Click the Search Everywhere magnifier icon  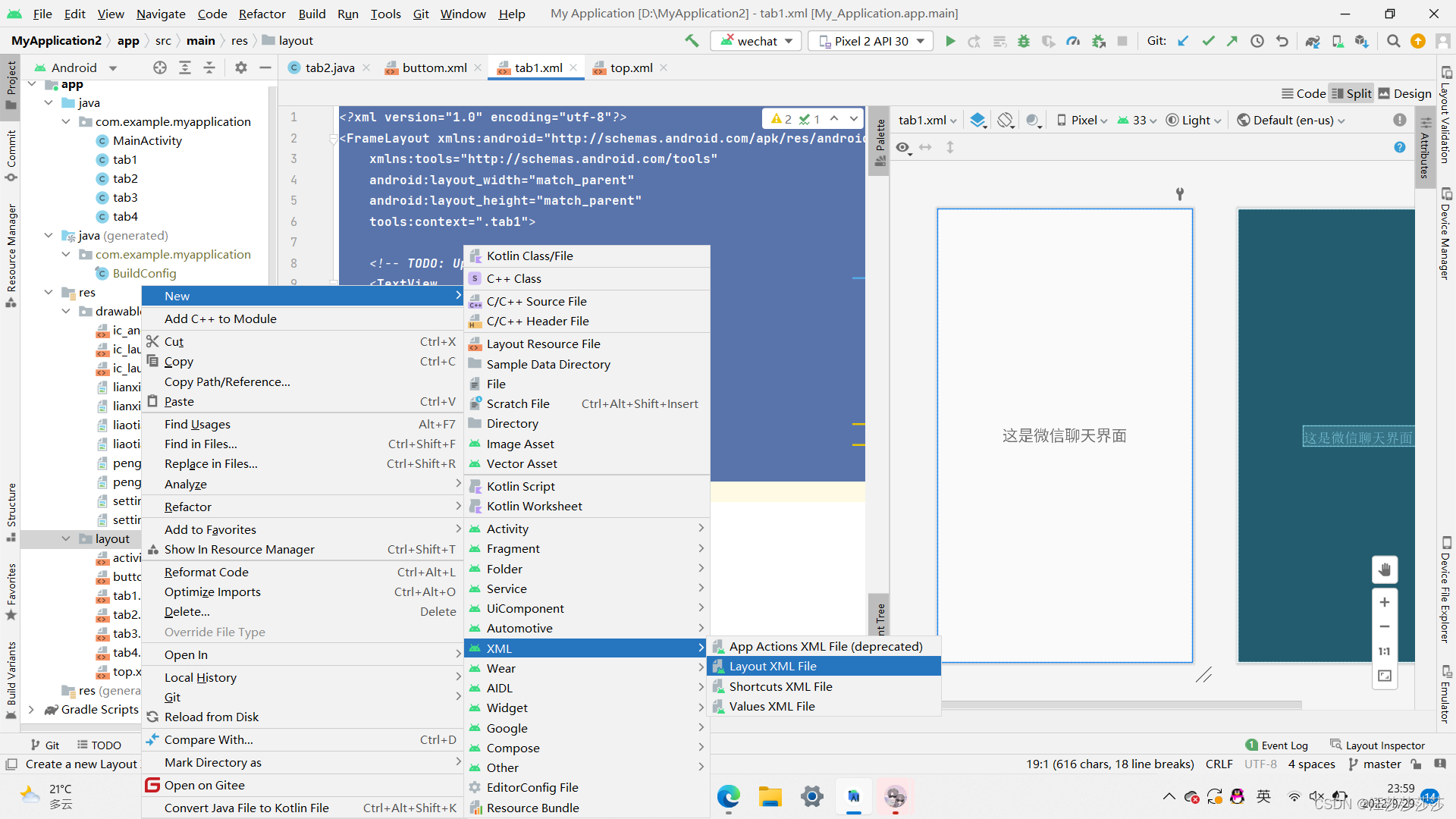tap(1393, 41)
